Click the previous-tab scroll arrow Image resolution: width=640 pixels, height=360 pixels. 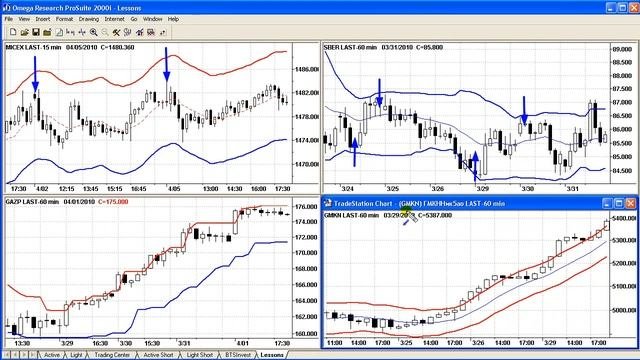tap(15, 355)
